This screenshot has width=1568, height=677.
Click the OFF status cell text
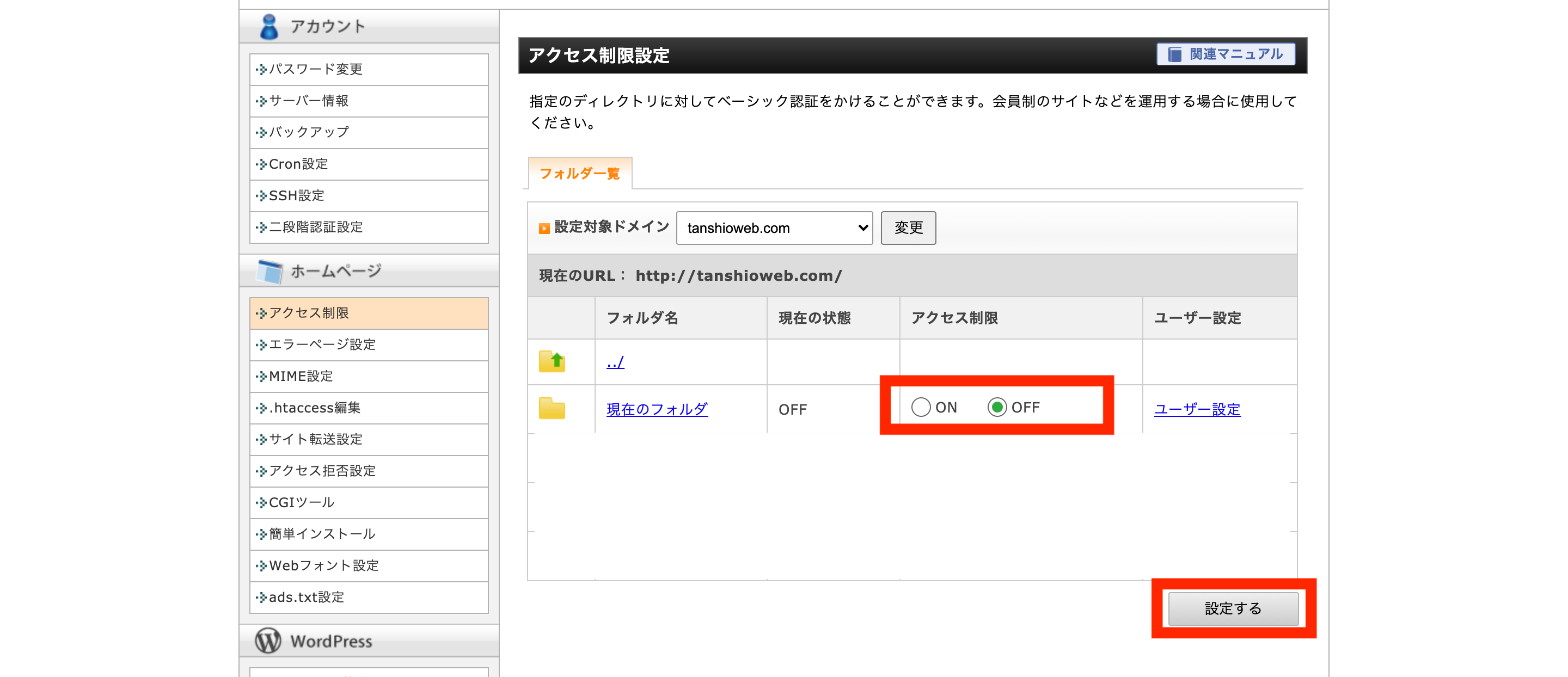793,409
